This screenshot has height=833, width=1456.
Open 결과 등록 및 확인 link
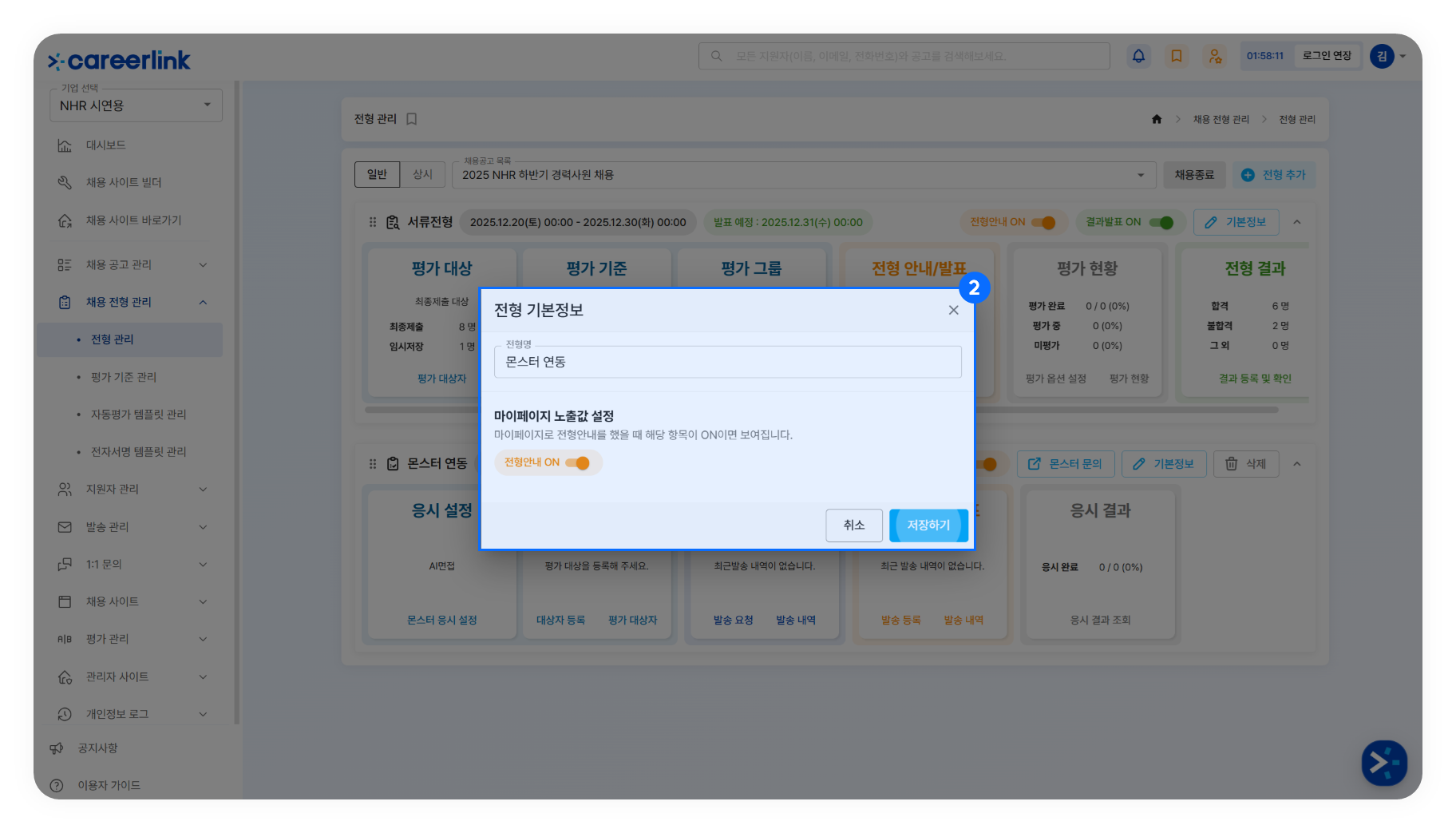coord(1255,379)
